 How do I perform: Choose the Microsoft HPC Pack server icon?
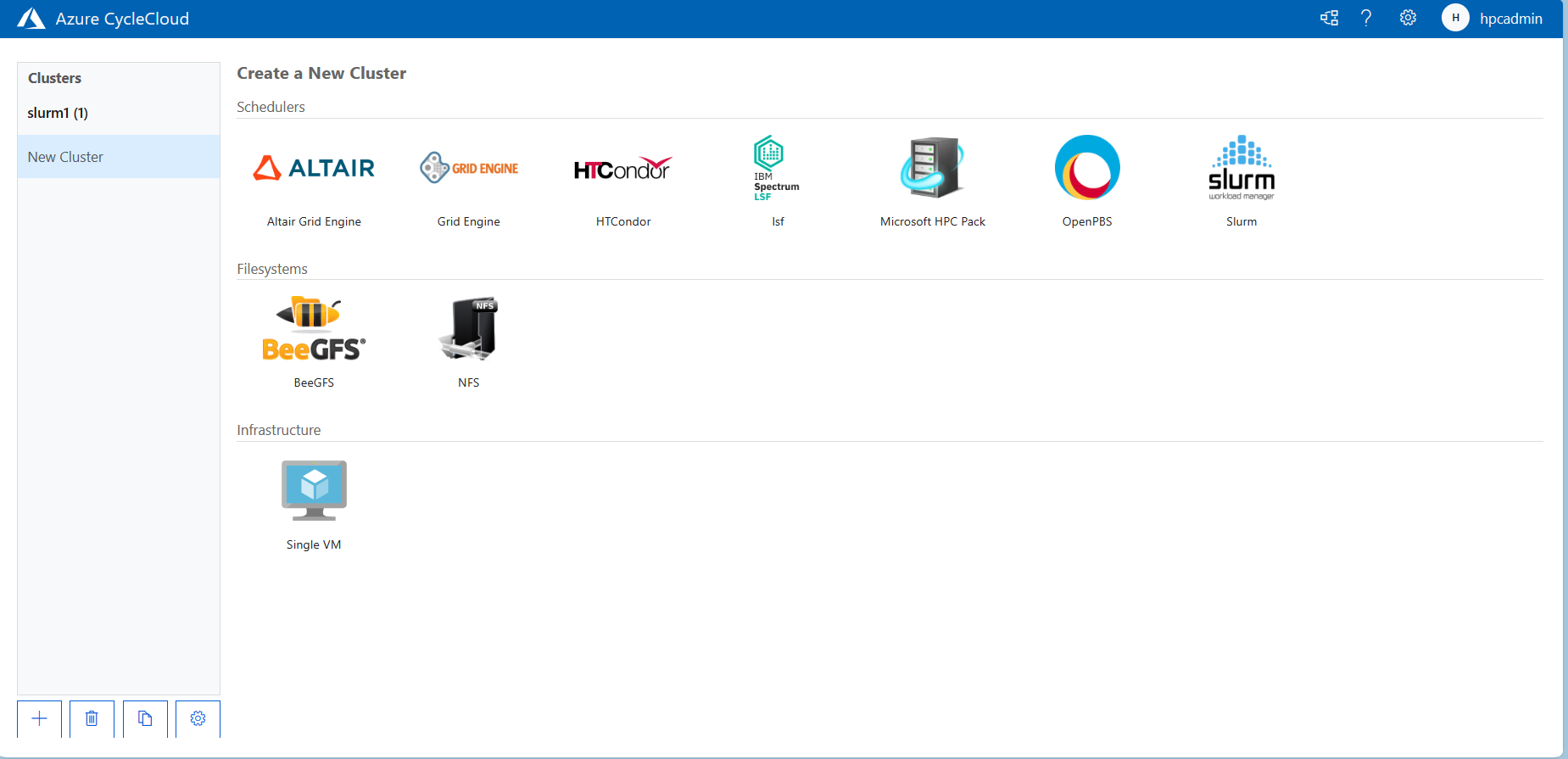pyautogui.click(x=932, y=168)
